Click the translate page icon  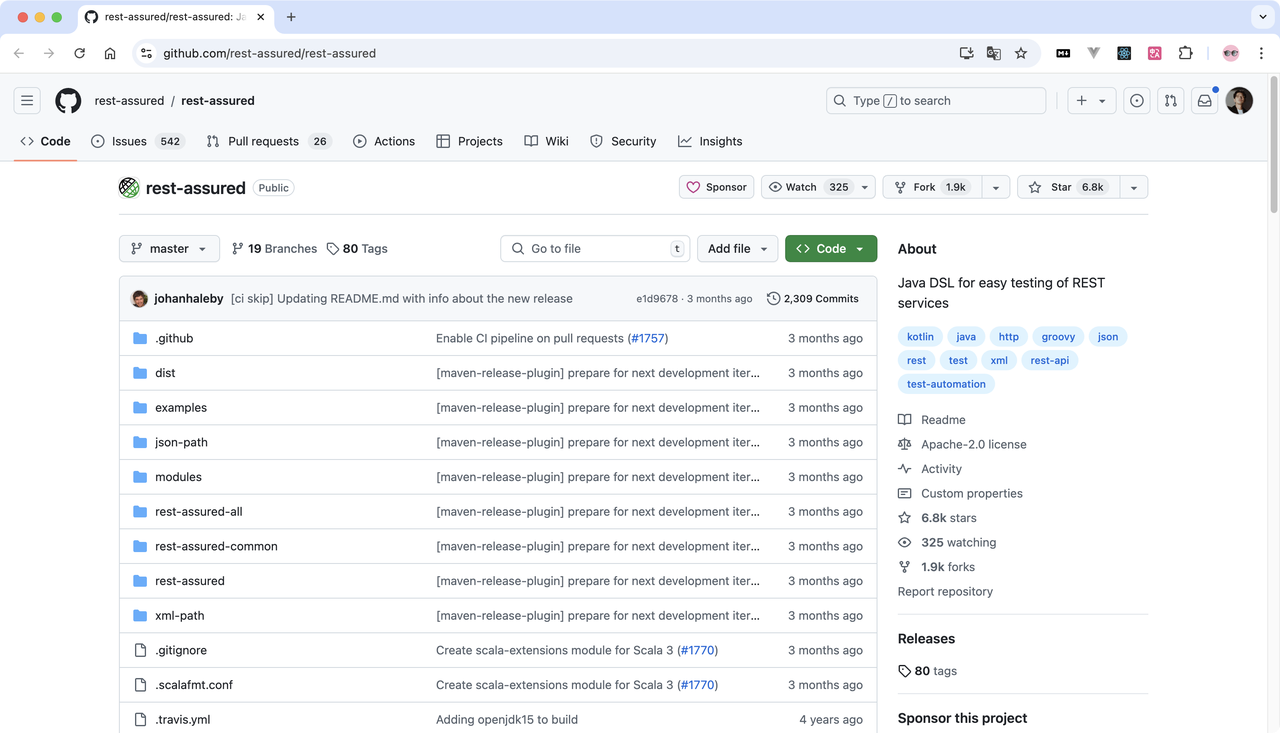(x=993, y=53)
